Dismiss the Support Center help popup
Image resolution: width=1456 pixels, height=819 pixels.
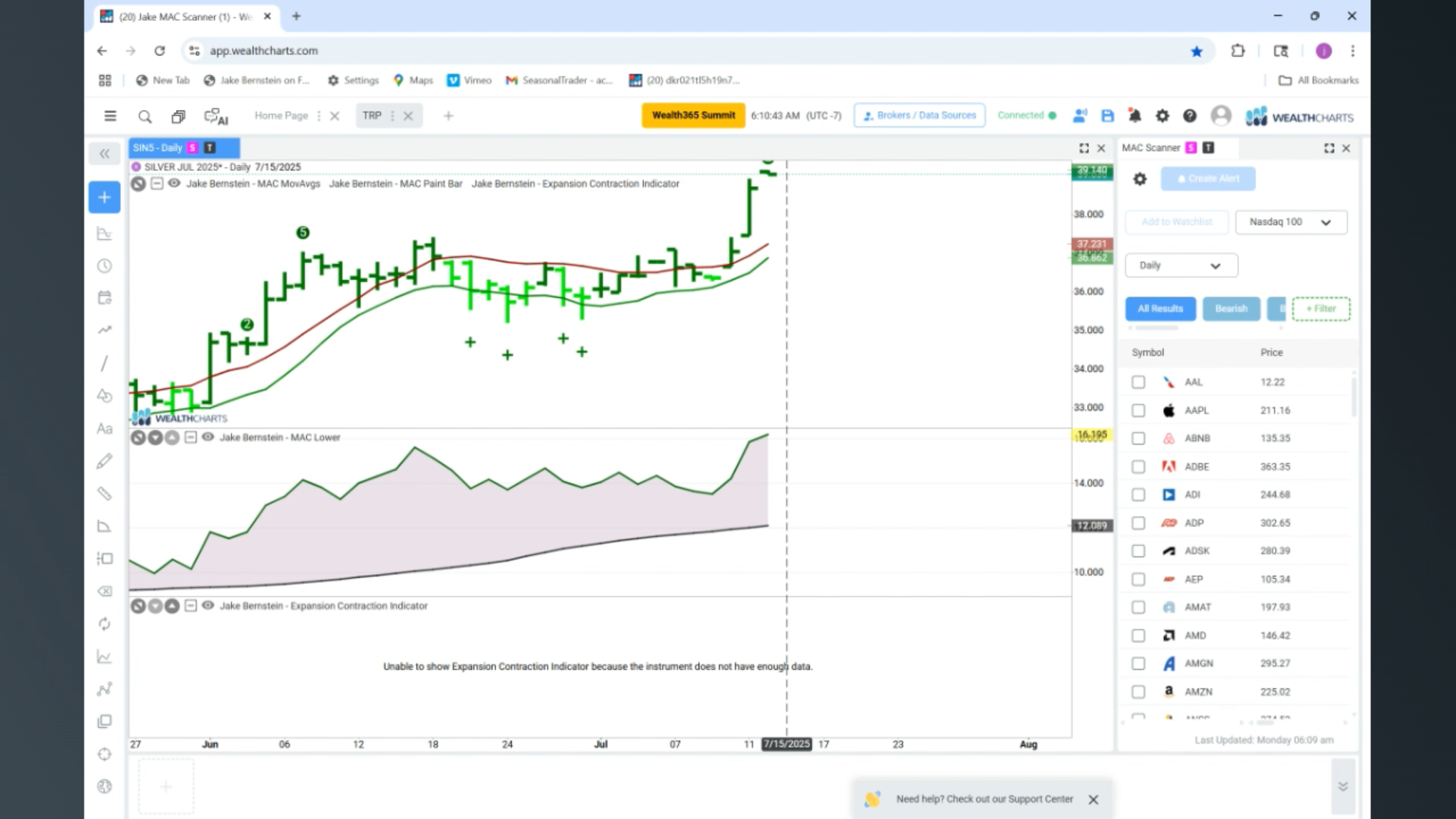point(1094,799)
